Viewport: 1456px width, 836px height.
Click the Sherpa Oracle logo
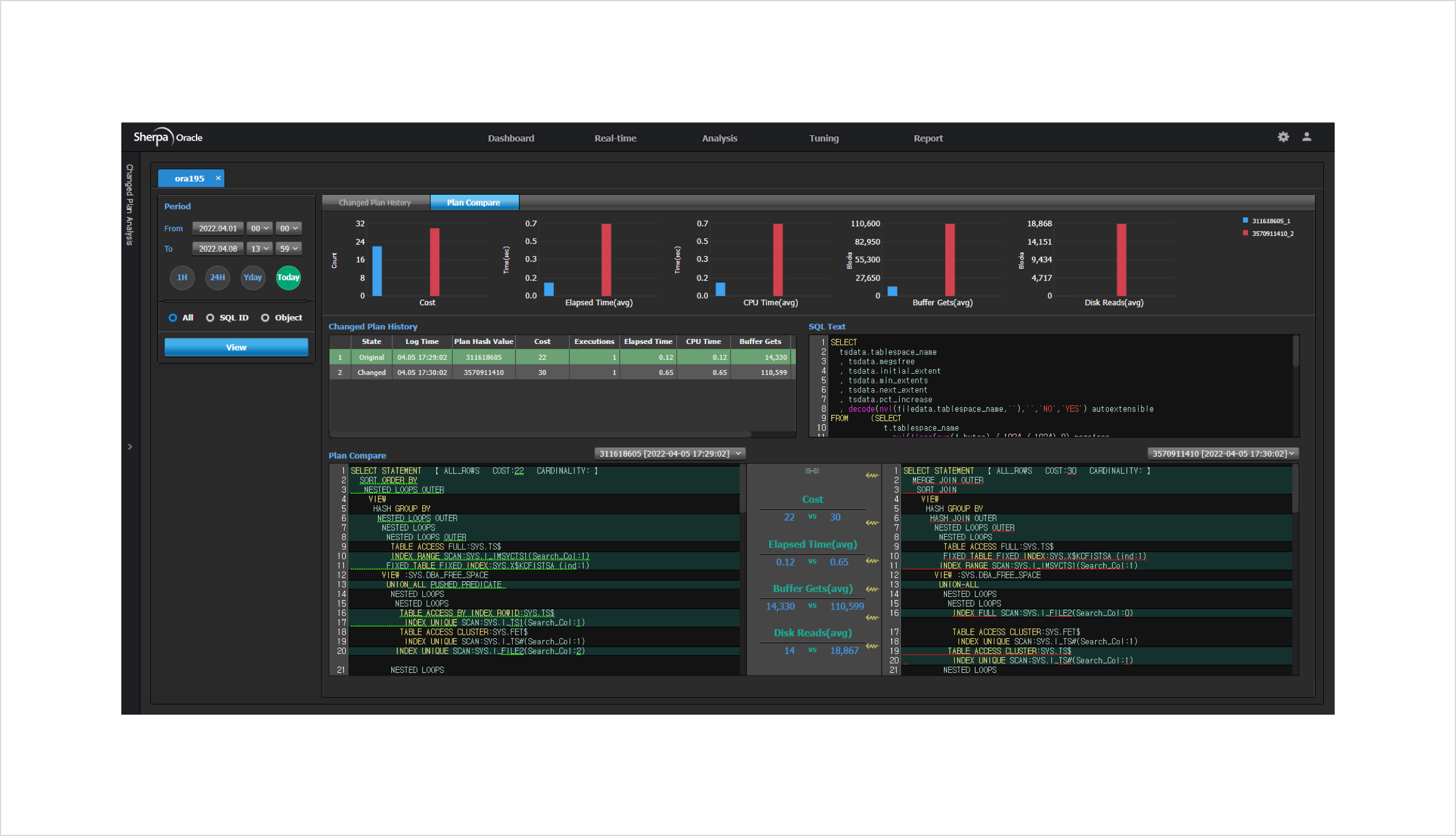[x=168, y=138]
